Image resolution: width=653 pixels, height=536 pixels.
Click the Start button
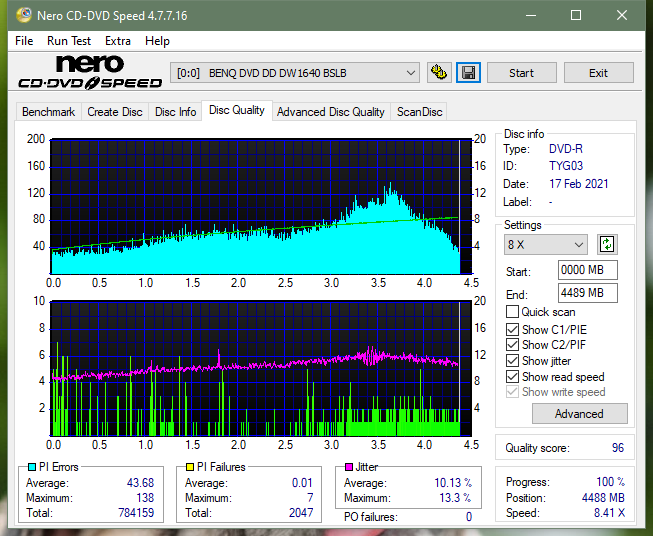point(521,73)
